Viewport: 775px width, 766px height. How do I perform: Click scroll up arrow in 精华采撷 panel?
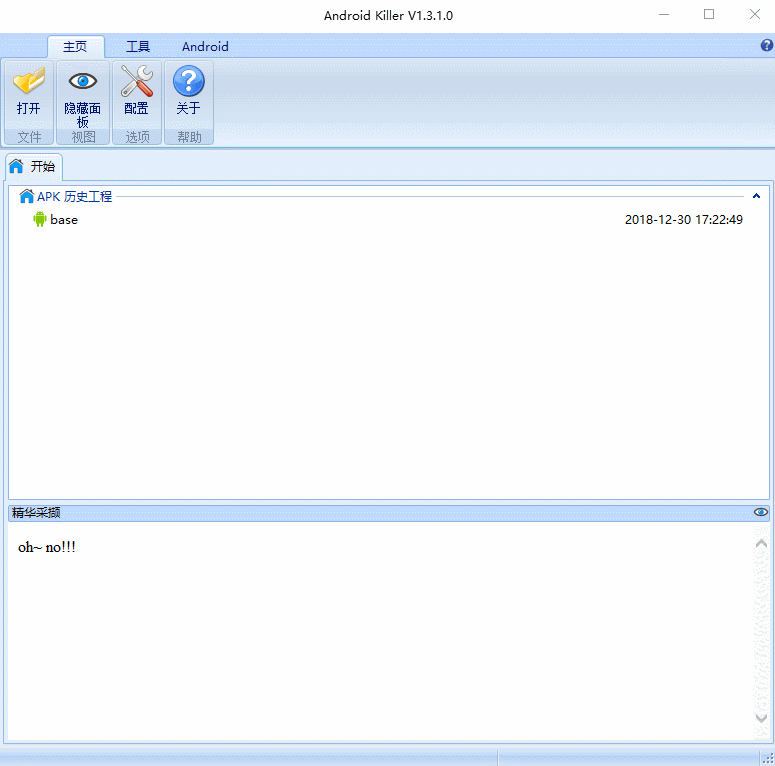tap(761, 544)
